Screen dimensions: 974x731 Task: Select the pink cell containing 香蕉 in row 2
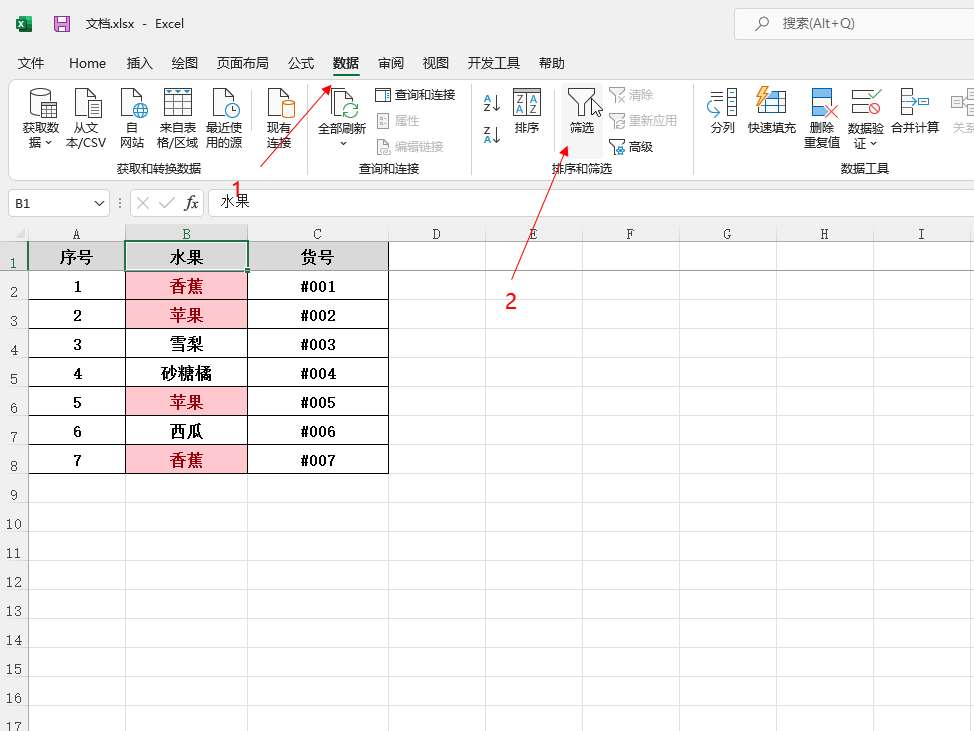[186, 286]
